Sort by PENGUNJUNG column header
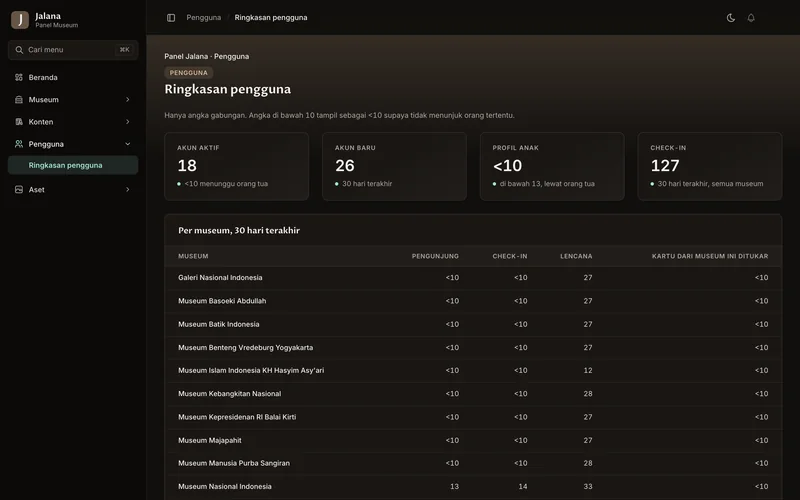This screenshot has height=500, width=800. [435, 256]
